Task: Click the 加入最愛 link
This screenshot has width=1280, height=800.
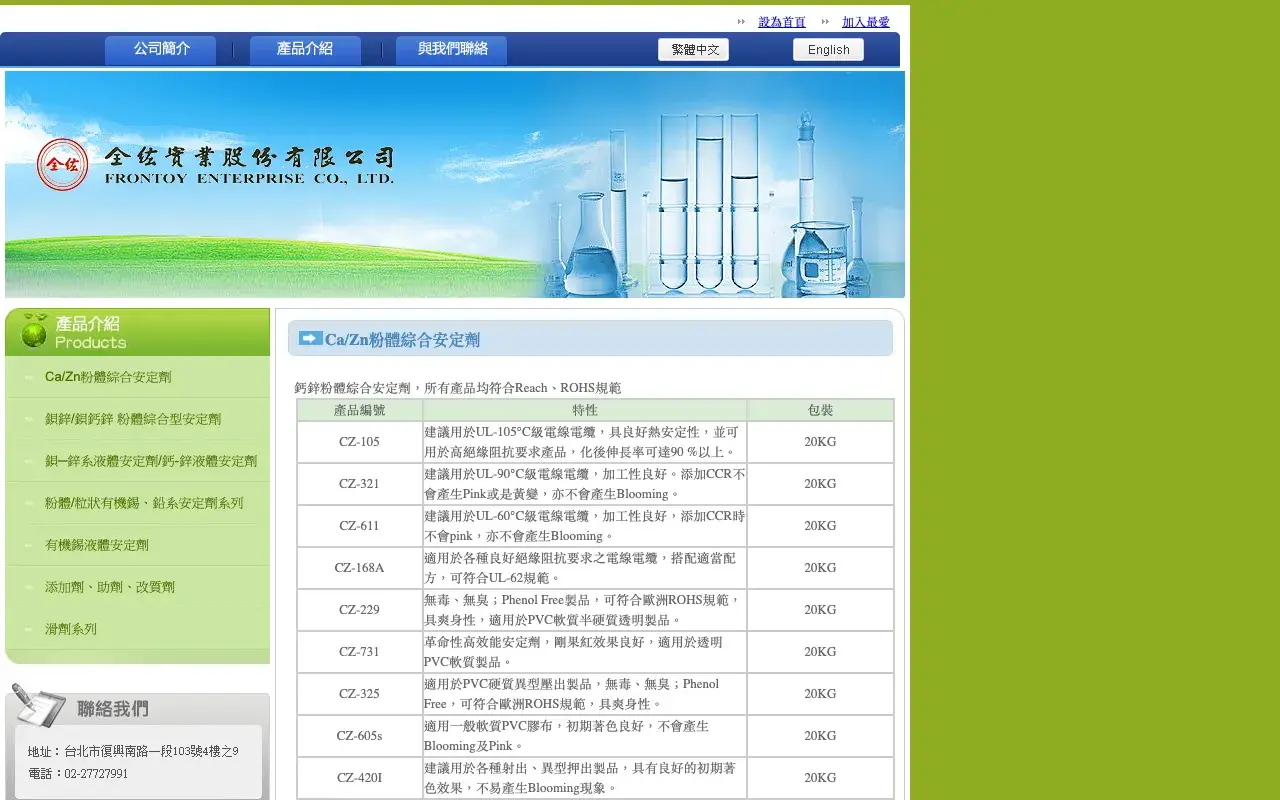Action: [x=866, y=22]
